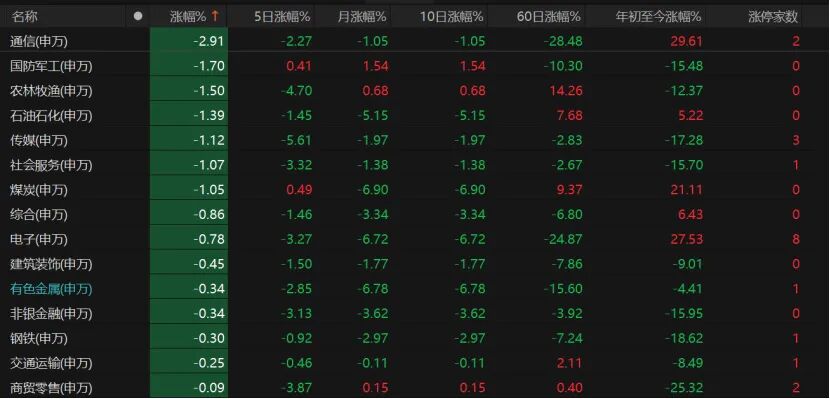
Task: Sort by 名称 column header
Action: pos(25,16)
